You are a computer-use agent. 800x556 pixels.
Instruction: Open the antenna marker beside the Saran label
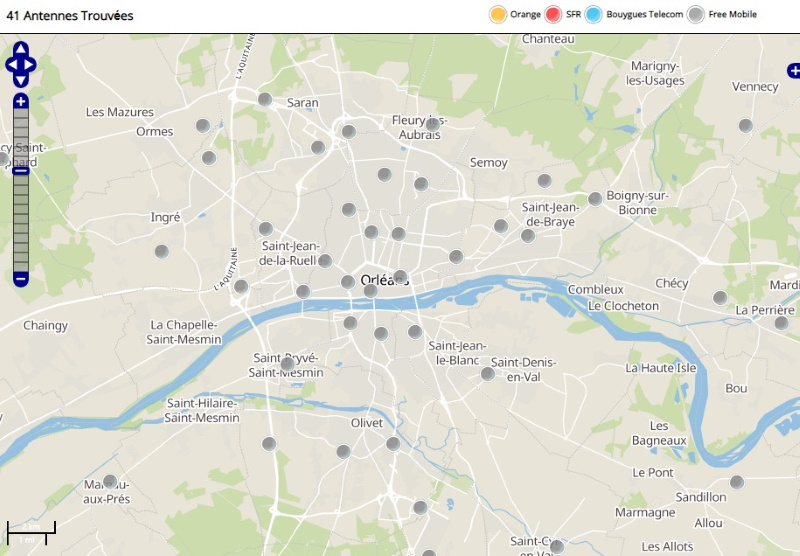point(265,99)
